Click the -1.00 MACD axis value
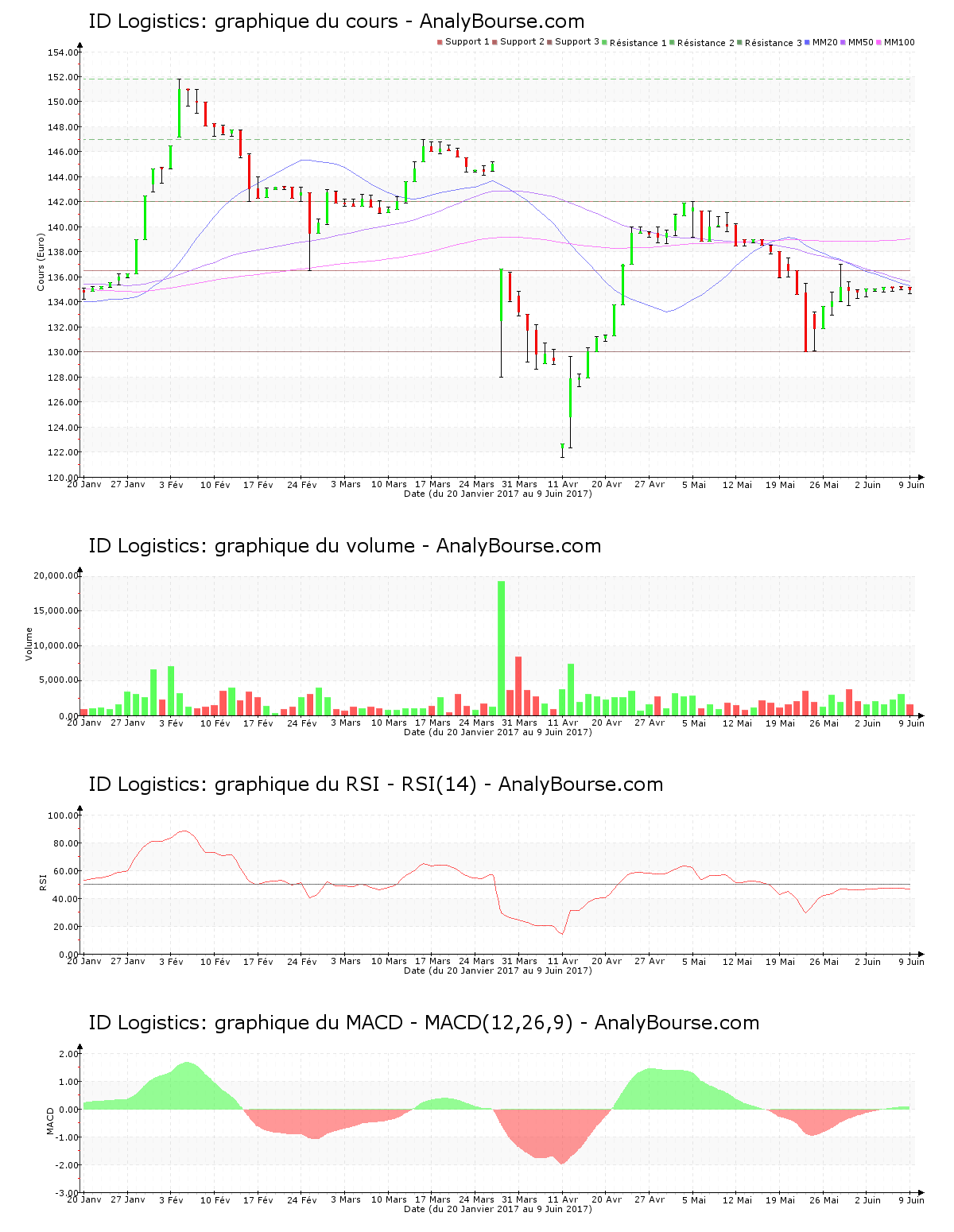 [x=67, y=1137]
